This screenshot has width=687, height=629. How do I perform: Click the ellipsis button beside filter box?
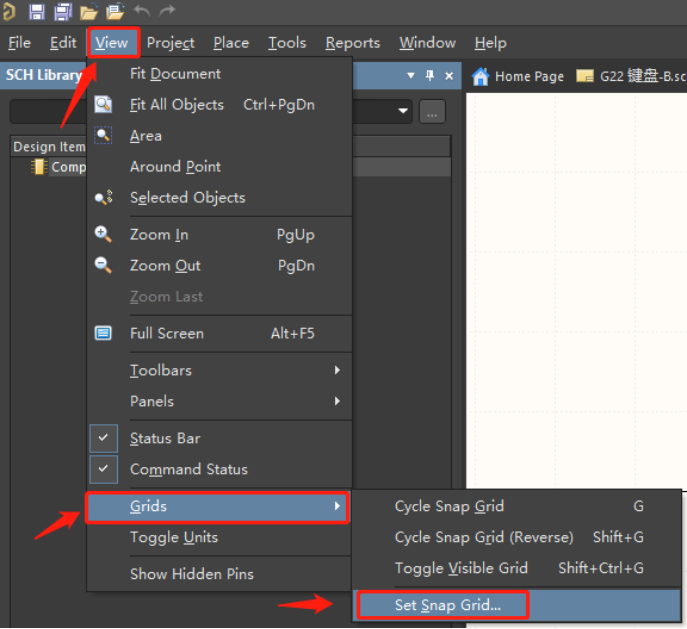pyautogui.click(x=432, y=112)
